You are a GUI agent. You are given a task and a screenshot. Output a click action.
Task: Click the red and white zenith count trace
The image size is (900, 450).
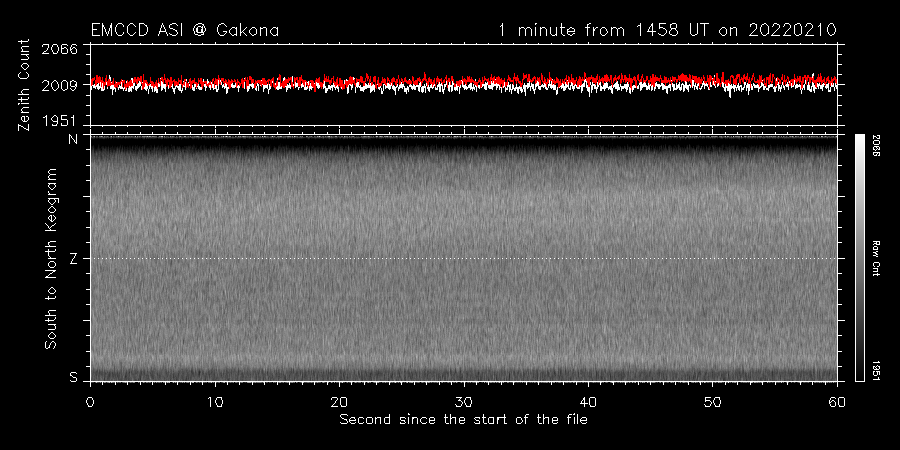coord(463,83)
